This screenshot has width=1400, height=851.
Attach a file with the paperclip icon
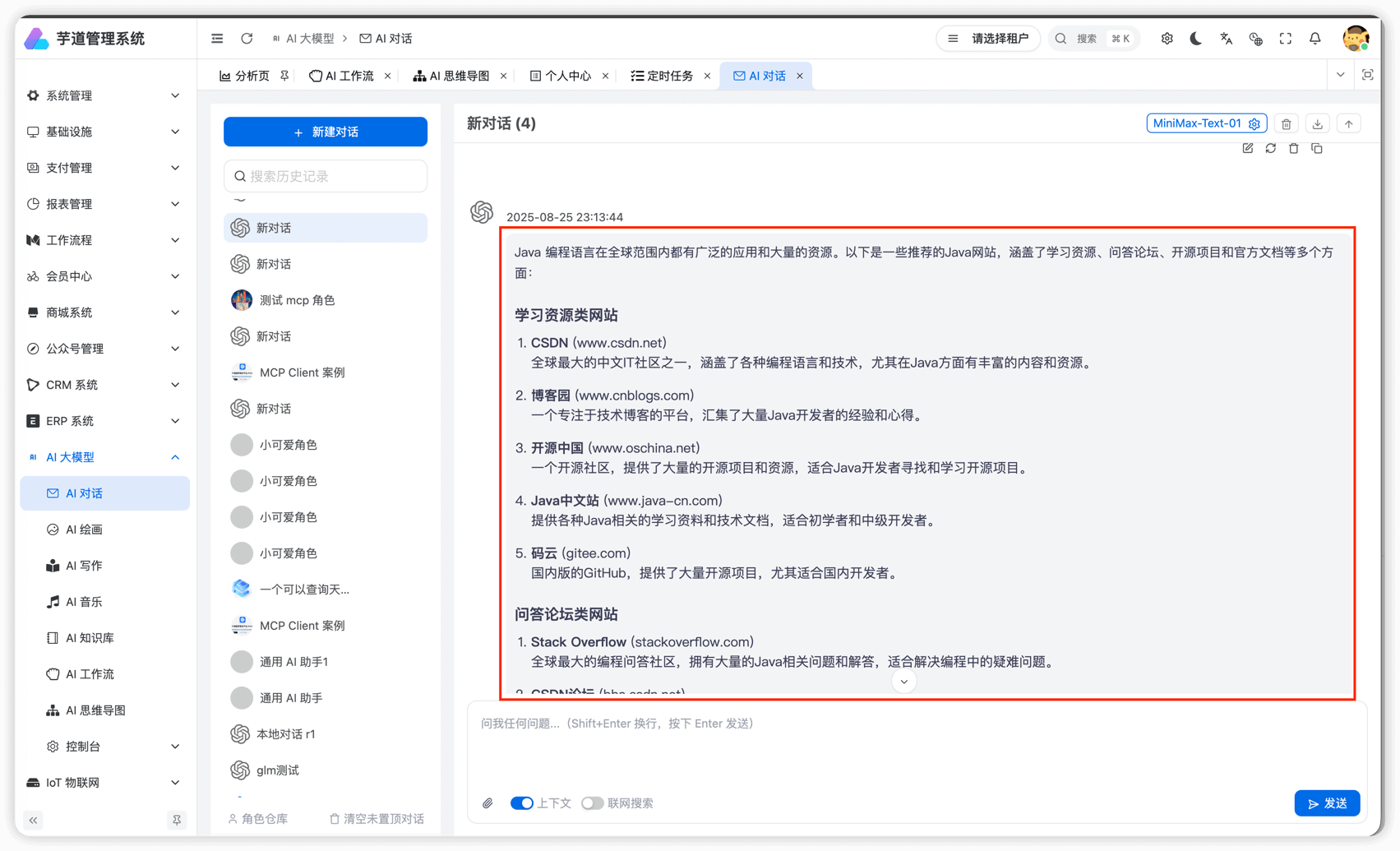(487, 802)
